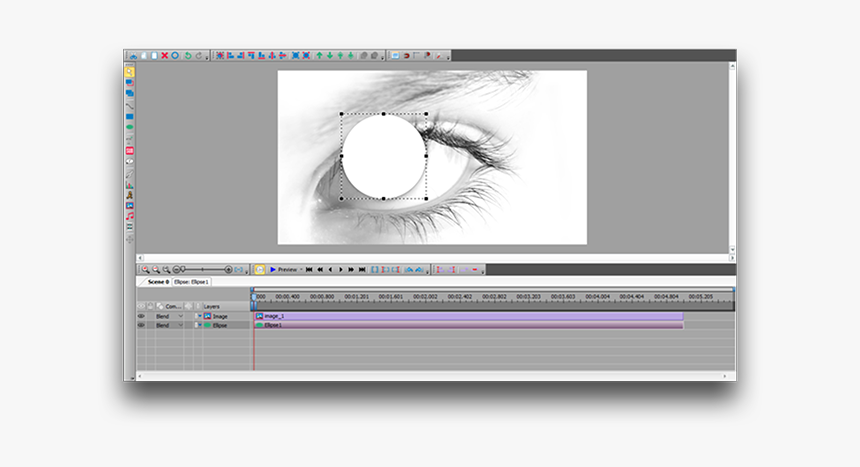Hide the Ellipse layer using its eye icon
Image resolution: width=860 pixels, height=467 pixels.
tap(141, 325)
